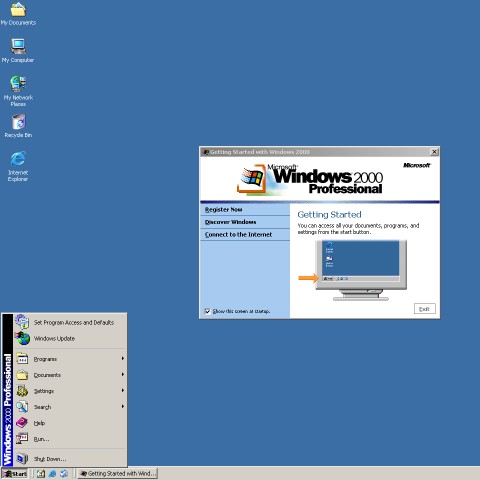Select Run... in the Start menu
Viewport: 480px width, 480px height.
tap(70, 439)
